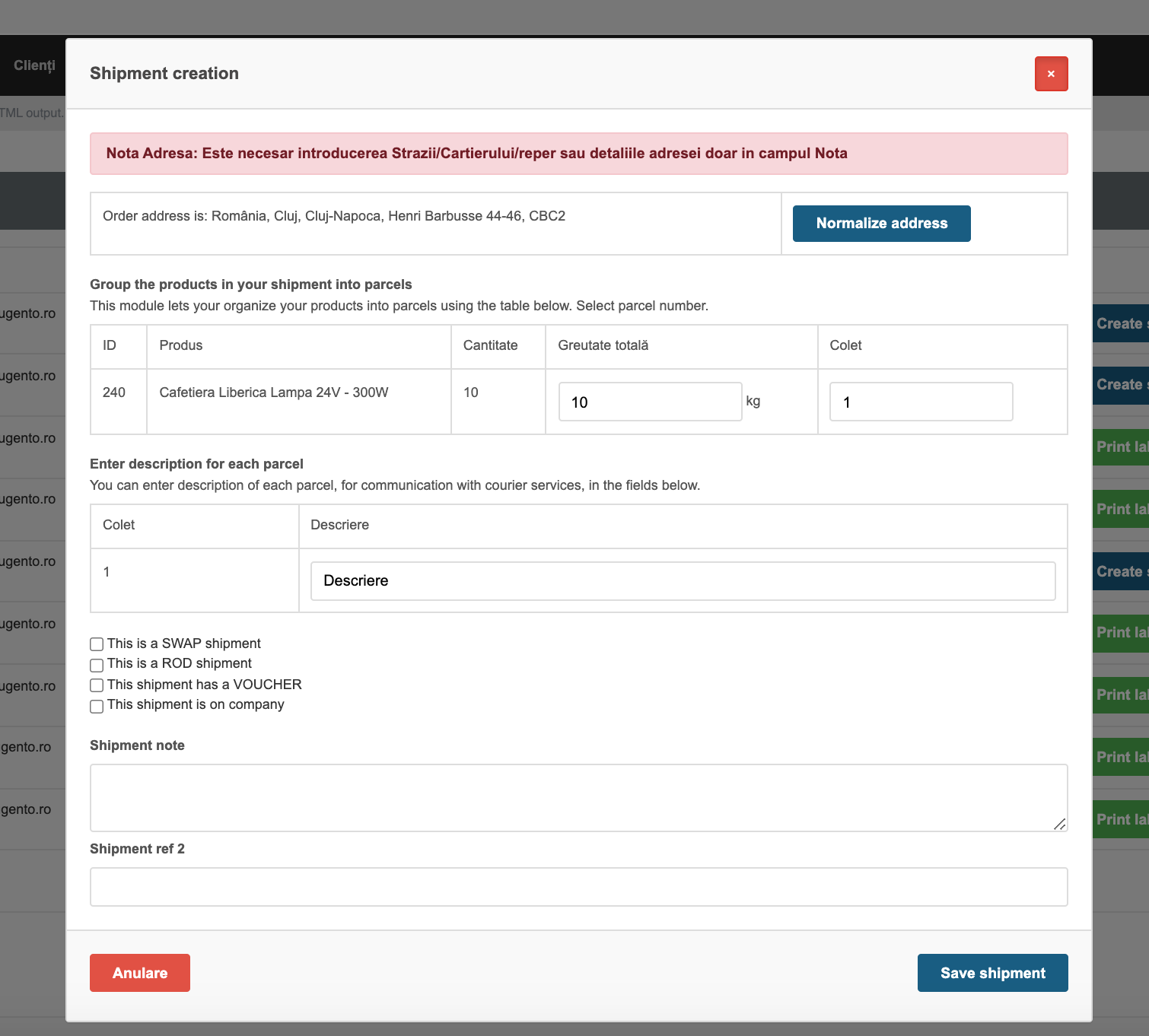The height and width of the screenshot is (1036, 1149).
Task: Close the Shipment creation dialog with X
Action: [x=1051, y=74]
